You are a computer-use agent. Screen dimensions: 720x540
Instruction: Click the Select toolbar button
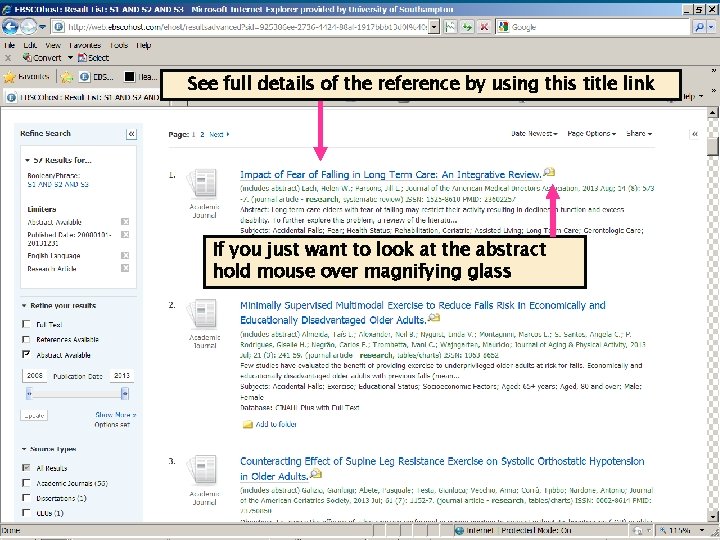point(93,58)
